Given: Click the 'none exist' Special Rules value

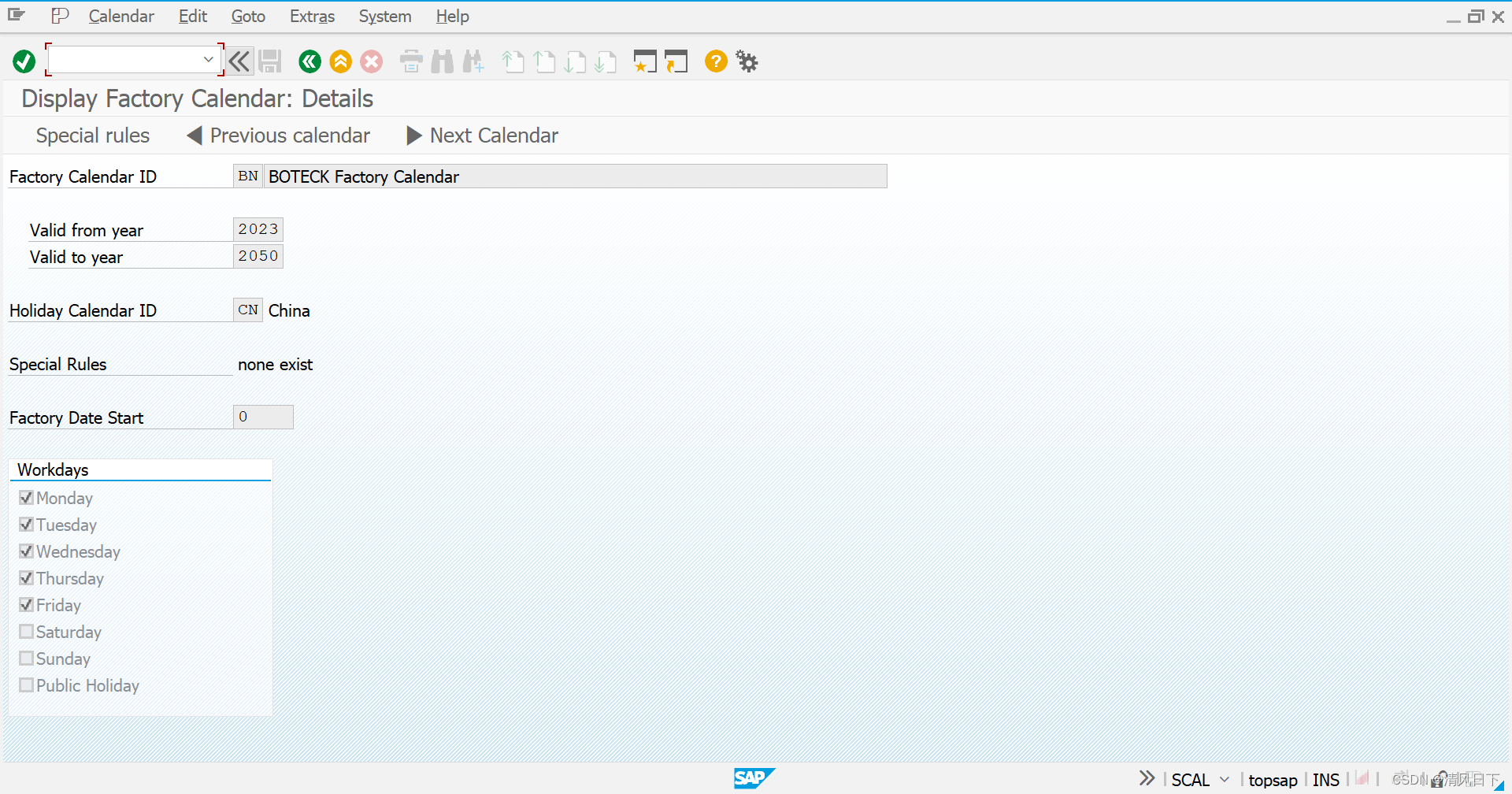Looking at the screenshot, I should pyautogui.click(x=275, y=364).
